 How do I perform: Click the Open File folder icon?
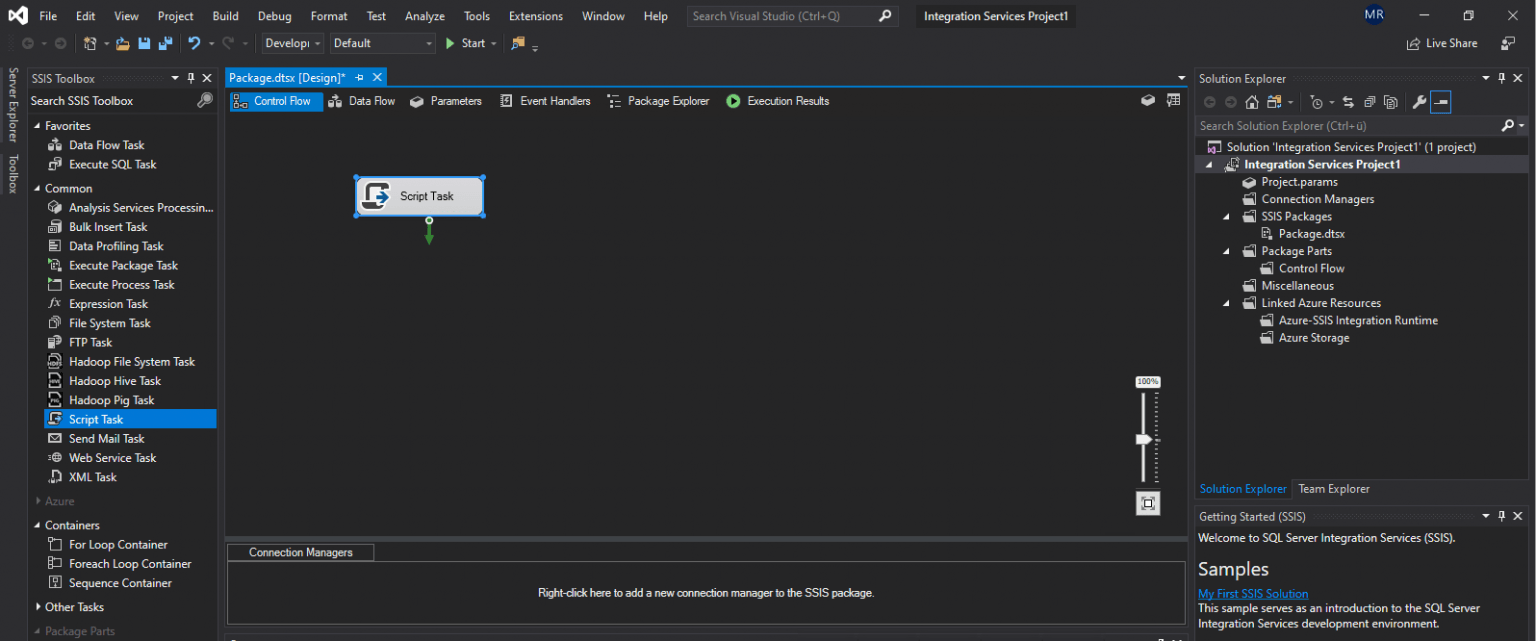pyautogui.click(x=123, y=43)
